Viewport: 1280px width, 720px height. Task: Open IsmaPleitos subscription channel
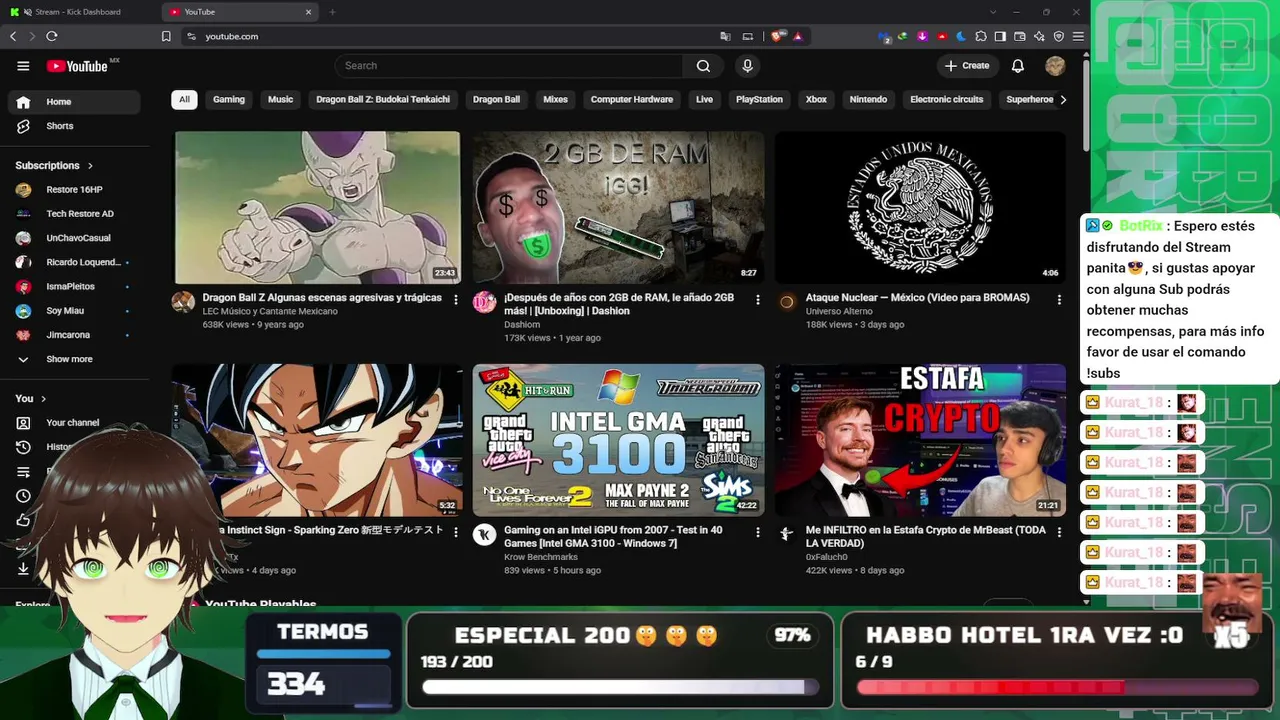[x=74, y=286]
